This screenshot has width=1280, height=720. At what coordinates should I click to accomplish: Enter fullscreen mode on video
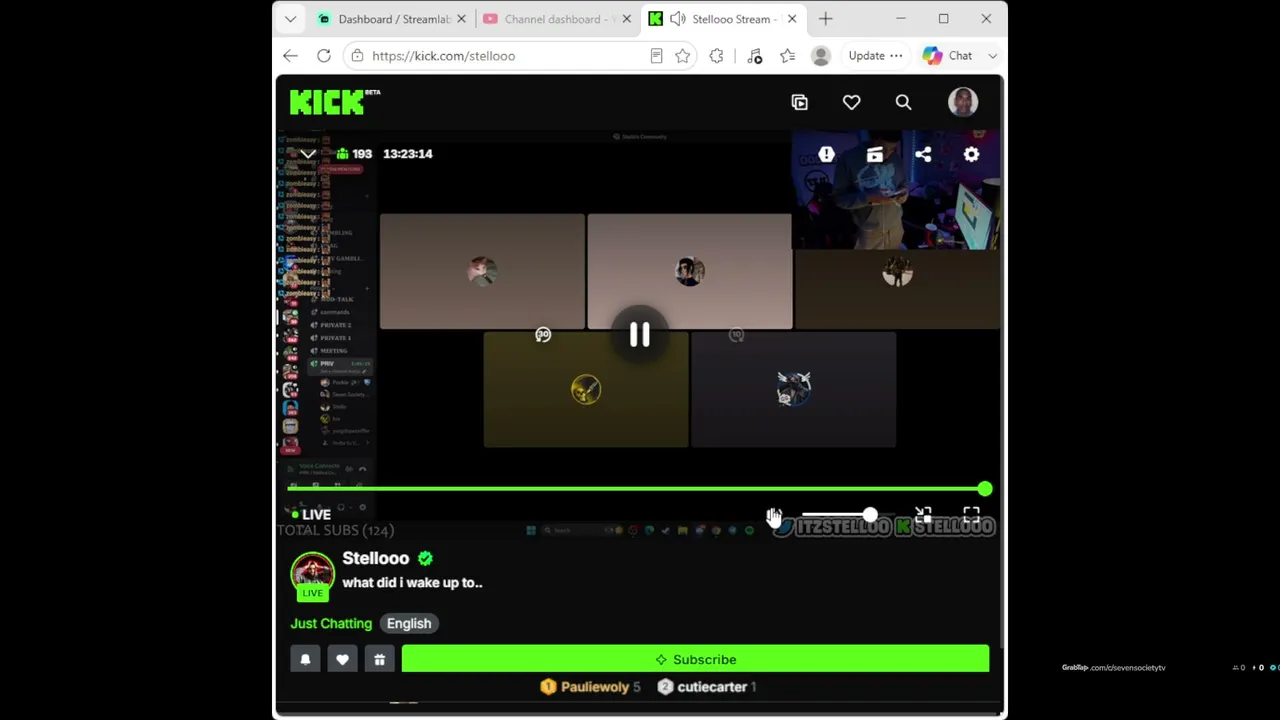pos(971,515)
